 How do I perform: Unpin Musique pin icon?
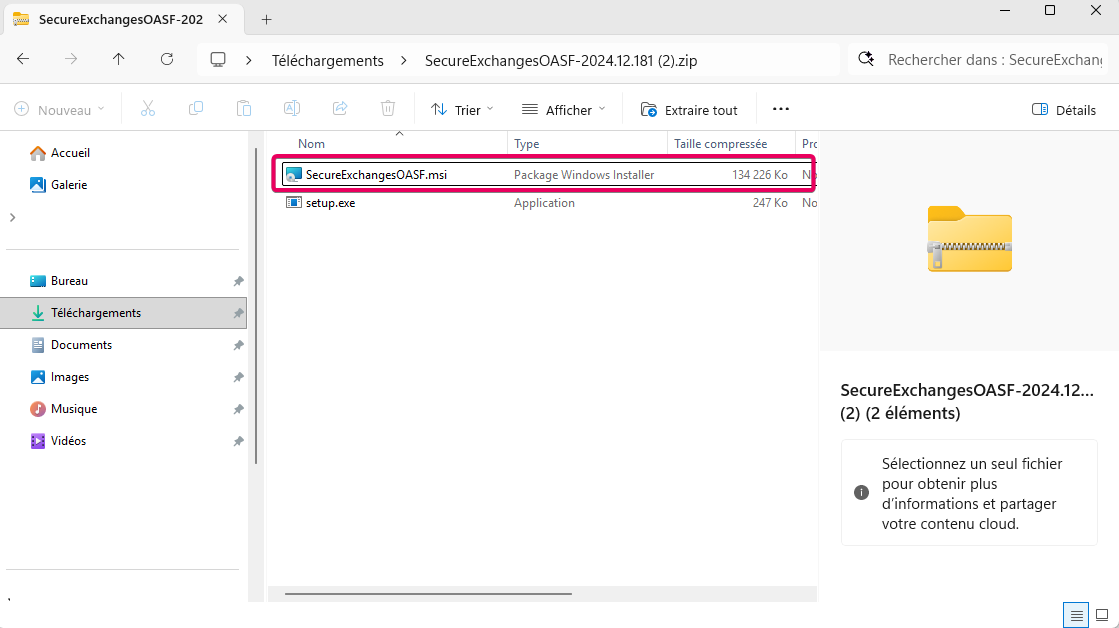point(238,410)
